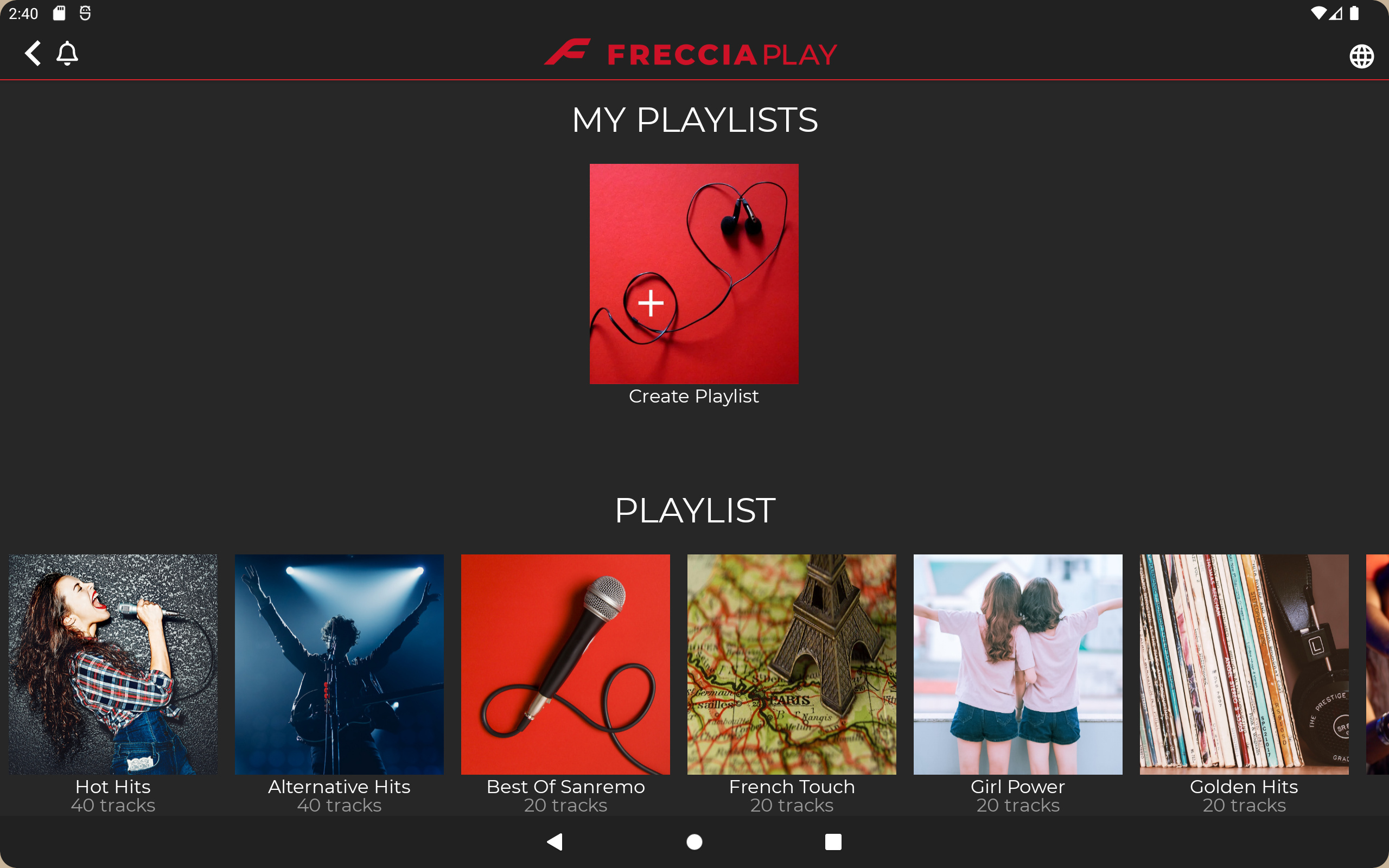This screenshot has height=868, width=1389.
Task: Open the Golden Hits playlist cover
Action: (1244, 664)
